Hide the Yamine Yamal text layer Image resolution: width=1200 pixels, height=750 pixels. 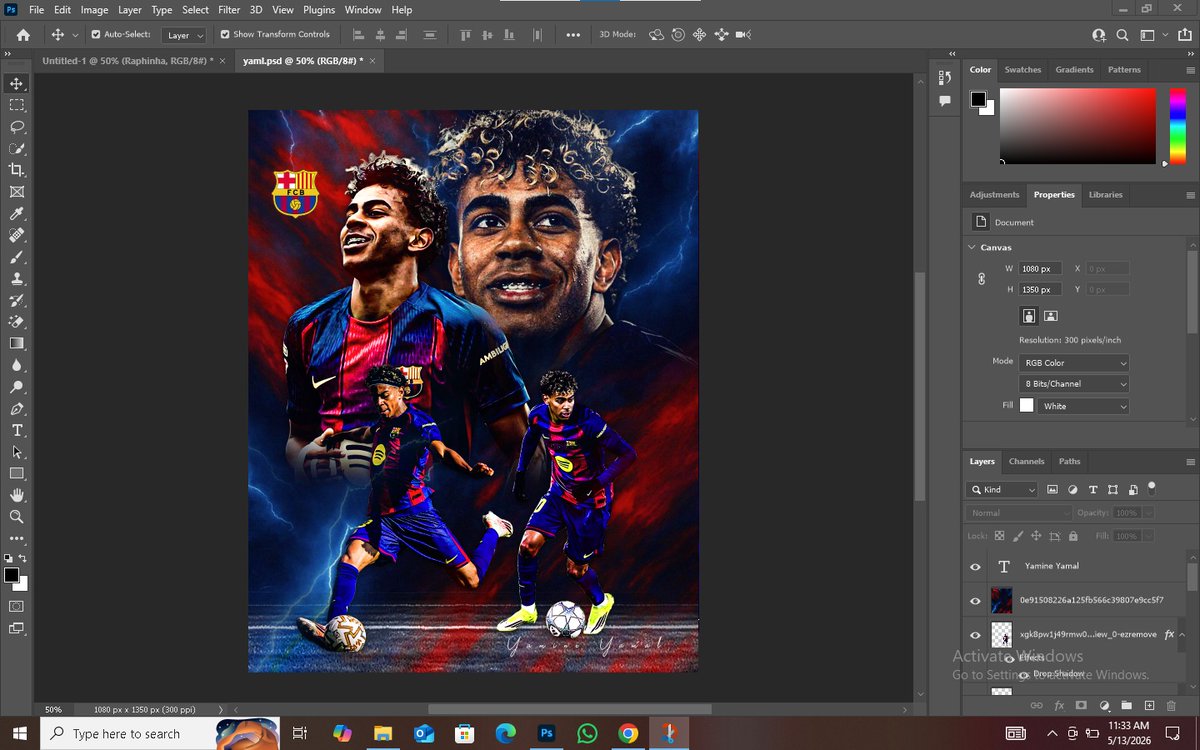point(975,566)
